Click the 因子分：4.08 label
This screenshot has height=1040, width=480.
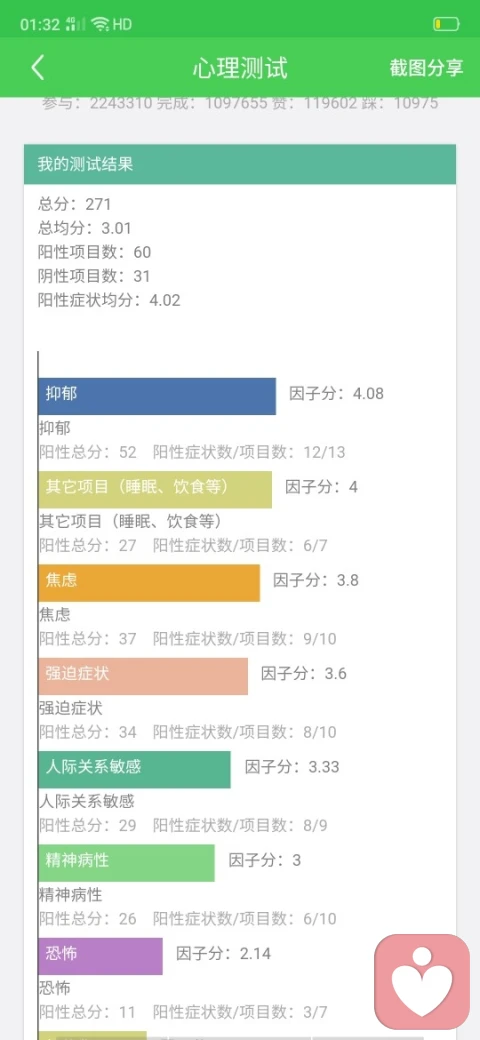click(x=336, y=393)
